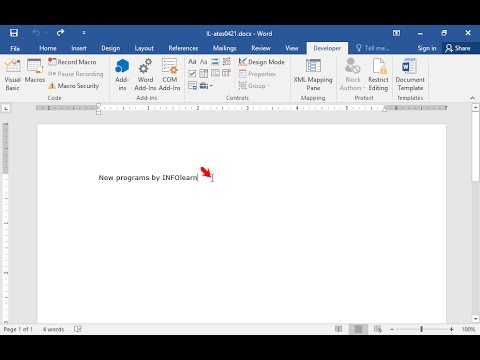The height and width of the screenshot is (360, 480).
Task: Open Word Add-ins dialog
Action: click(145, 75)
